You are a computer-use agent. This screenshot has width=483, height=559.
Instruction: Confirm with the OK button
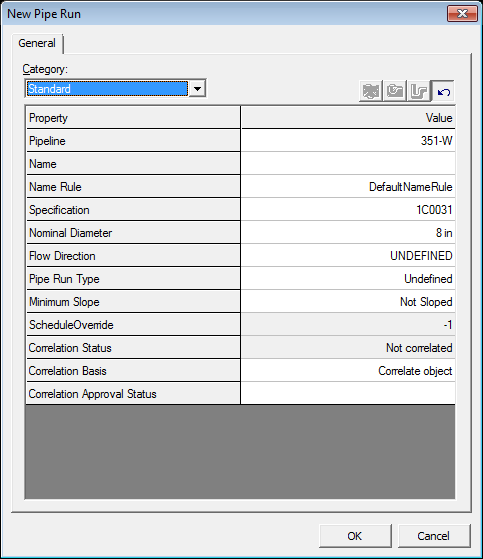(355, 535)
